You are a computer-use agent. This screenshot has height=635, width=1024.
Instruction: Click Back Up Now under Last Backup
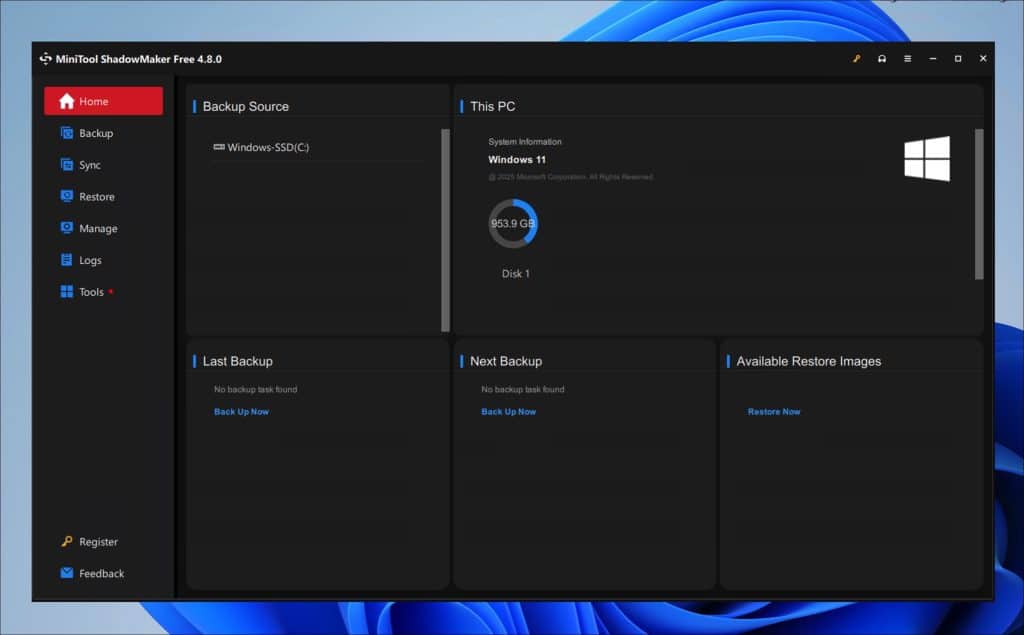(x=241, y=412)
